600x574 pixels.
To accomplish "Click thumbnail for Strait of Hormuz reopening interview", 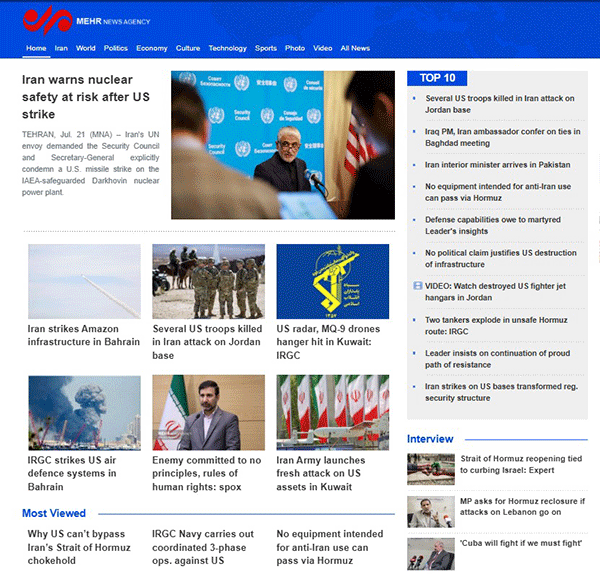I will point(431,470).
